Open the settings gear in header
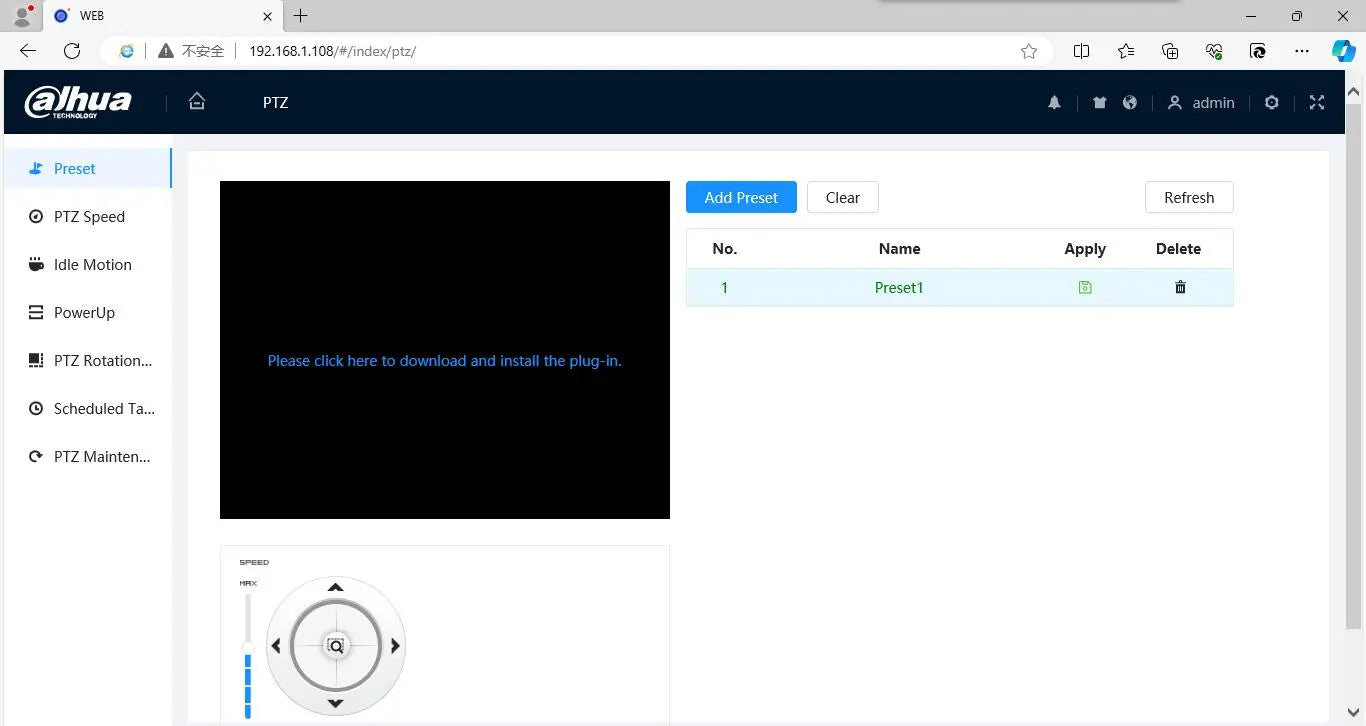Image resolution: width=1366 pixels, height=726 pixels. click(x=1272, y=102)
